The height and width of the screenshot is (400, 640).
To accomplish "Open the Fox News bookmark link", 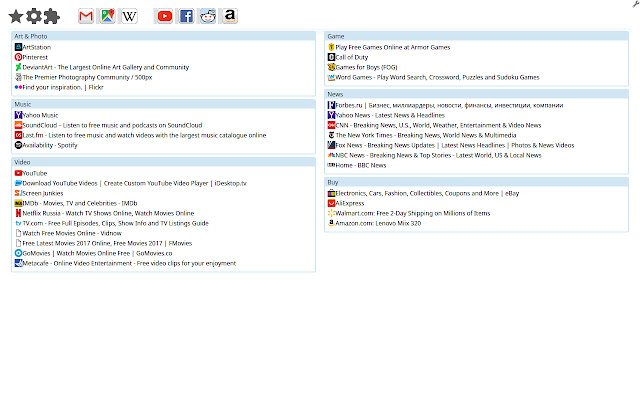I will [x=455, y=145].
